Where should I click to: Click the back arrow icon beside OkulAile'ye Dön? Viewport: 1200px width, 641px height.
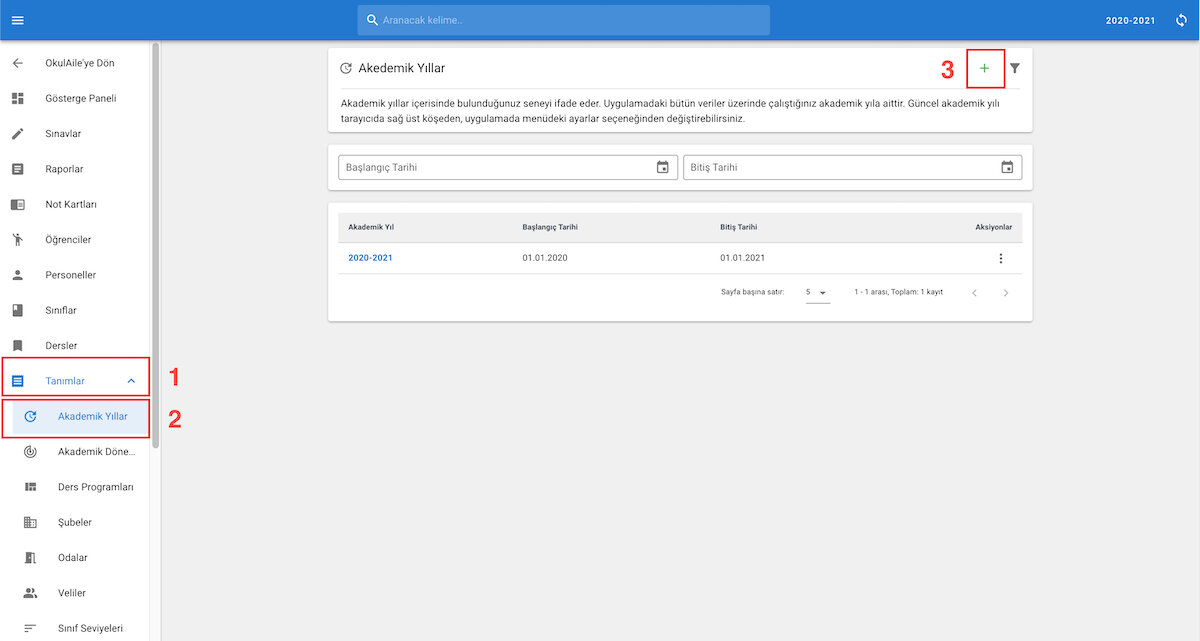click(17, 63)
